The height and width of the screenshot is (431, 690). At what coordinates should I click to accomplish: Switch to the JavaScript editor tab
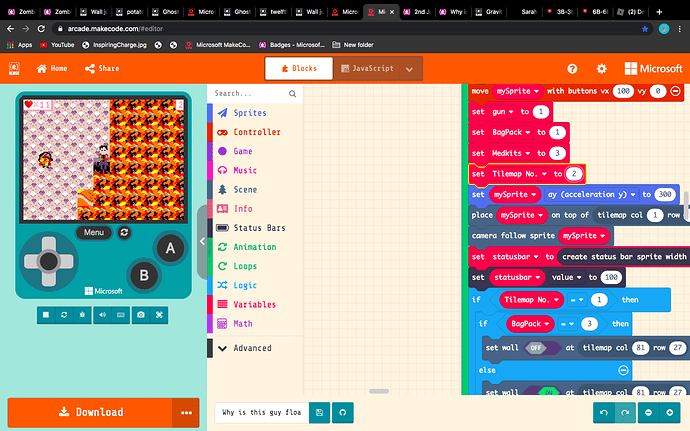(x=367, y=68)
